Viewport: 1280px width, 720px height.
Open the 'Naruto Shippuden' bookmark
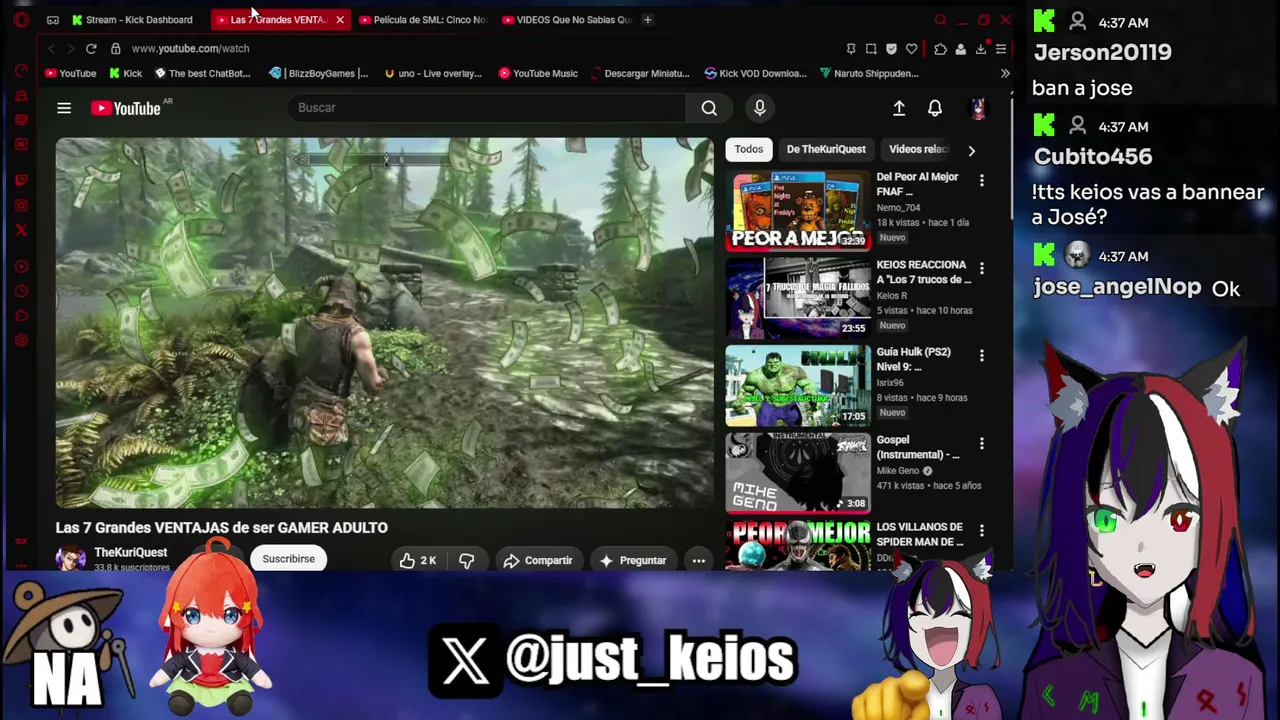point(869,73)
